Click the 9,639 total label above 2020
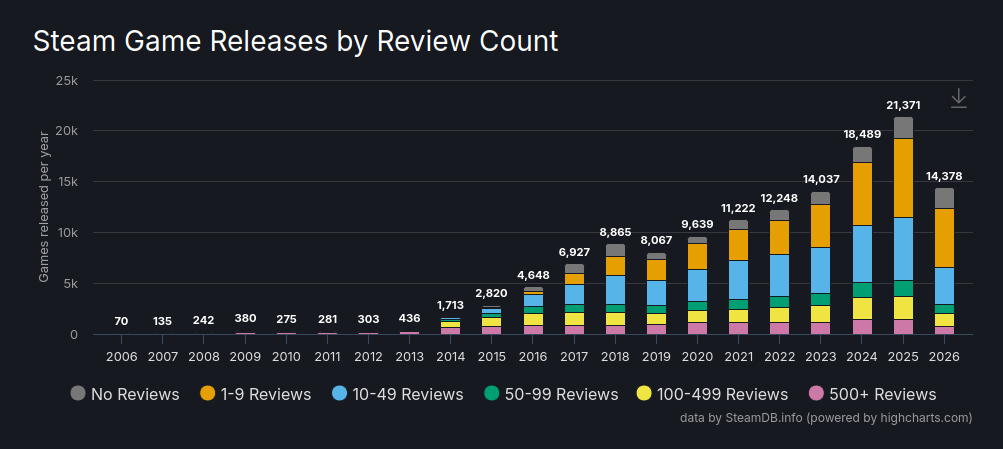The image size is (1003, 449). pyautogui.click(x=698, y=224)
